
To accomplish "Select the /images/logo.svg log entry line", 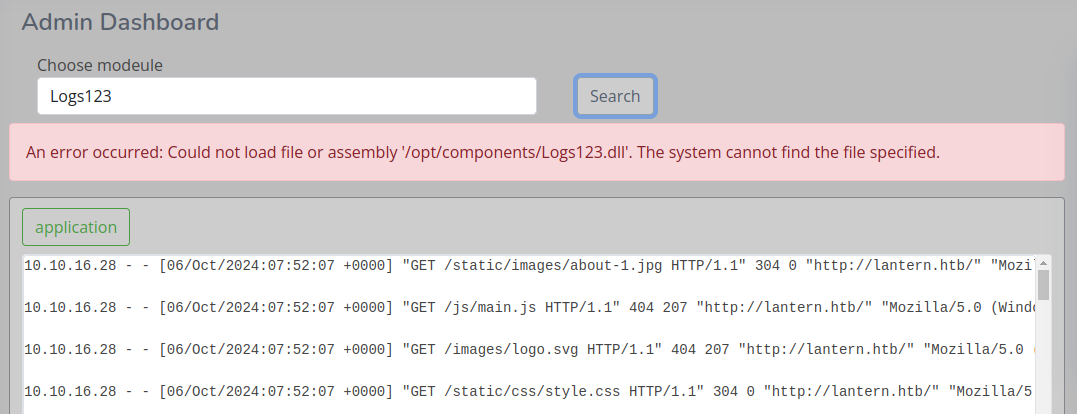I will pyautogui.click(x=528, y=349).
